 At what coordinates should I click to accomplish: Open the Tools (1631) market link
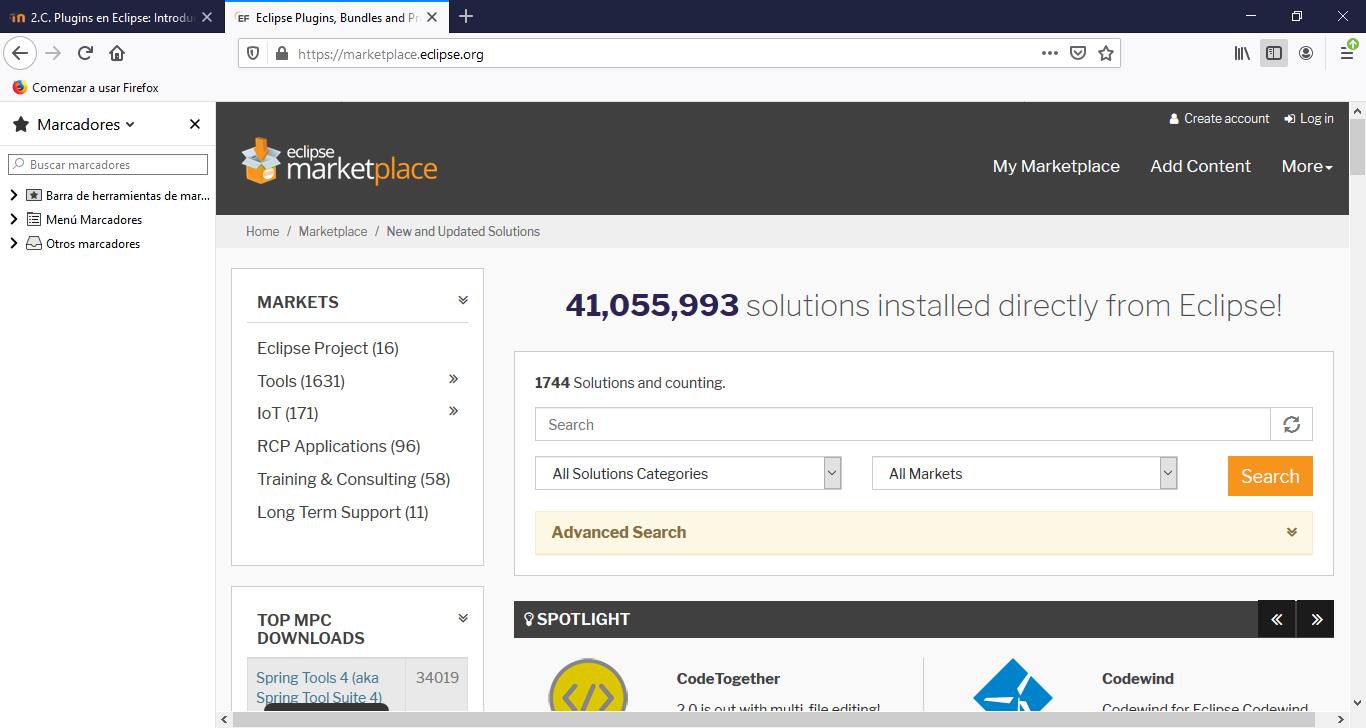click(x=301, y=381)
